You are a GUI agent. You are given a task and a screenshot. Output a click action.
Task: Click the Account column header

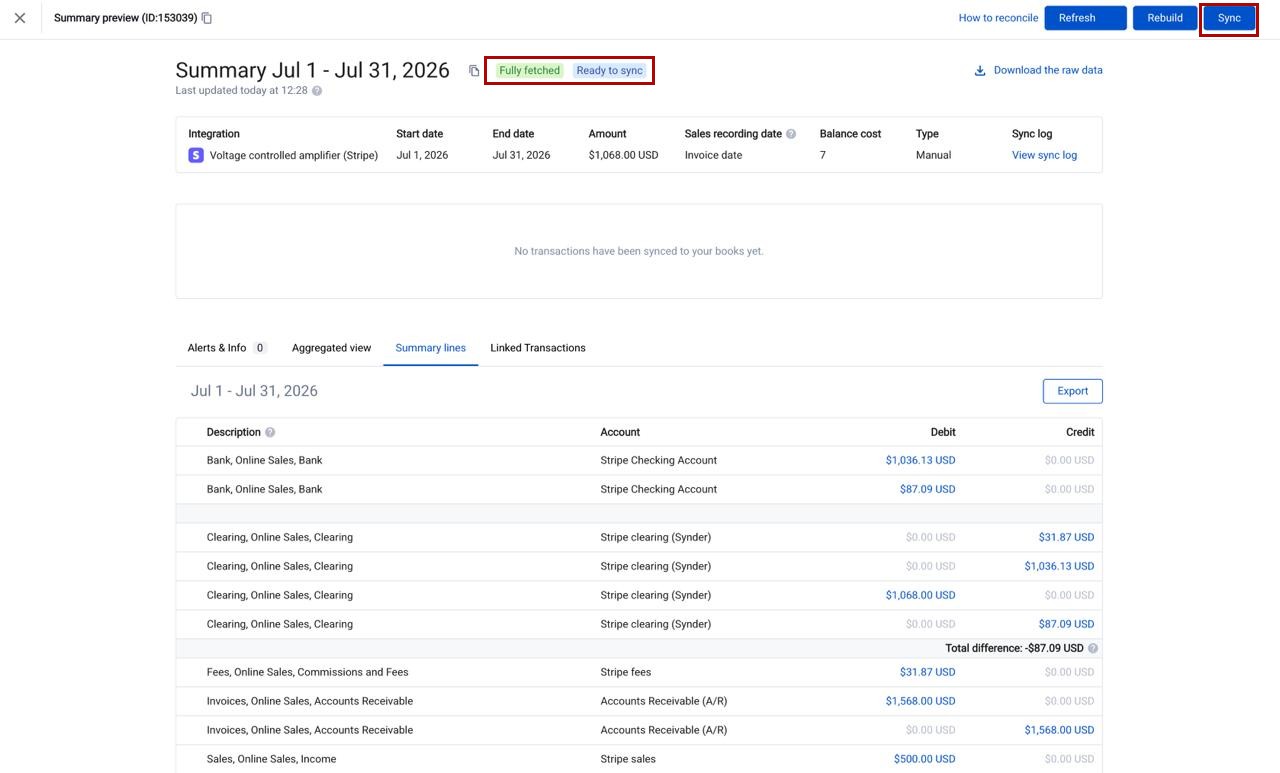[620, 432]
